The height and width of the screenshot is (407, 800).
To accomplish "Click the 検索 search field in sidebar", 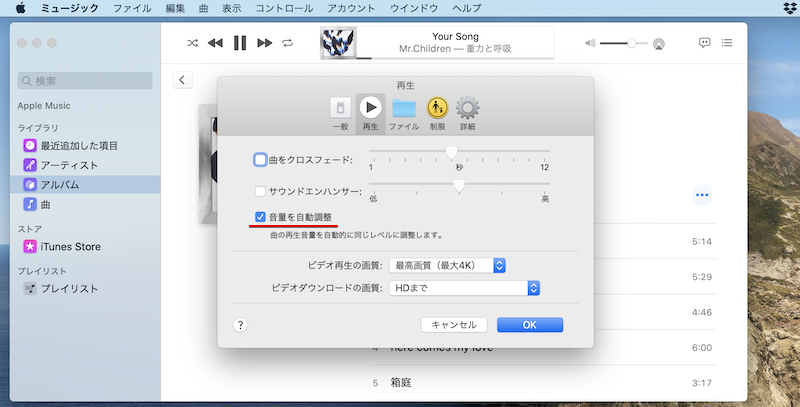I will (x=85, y=80).
